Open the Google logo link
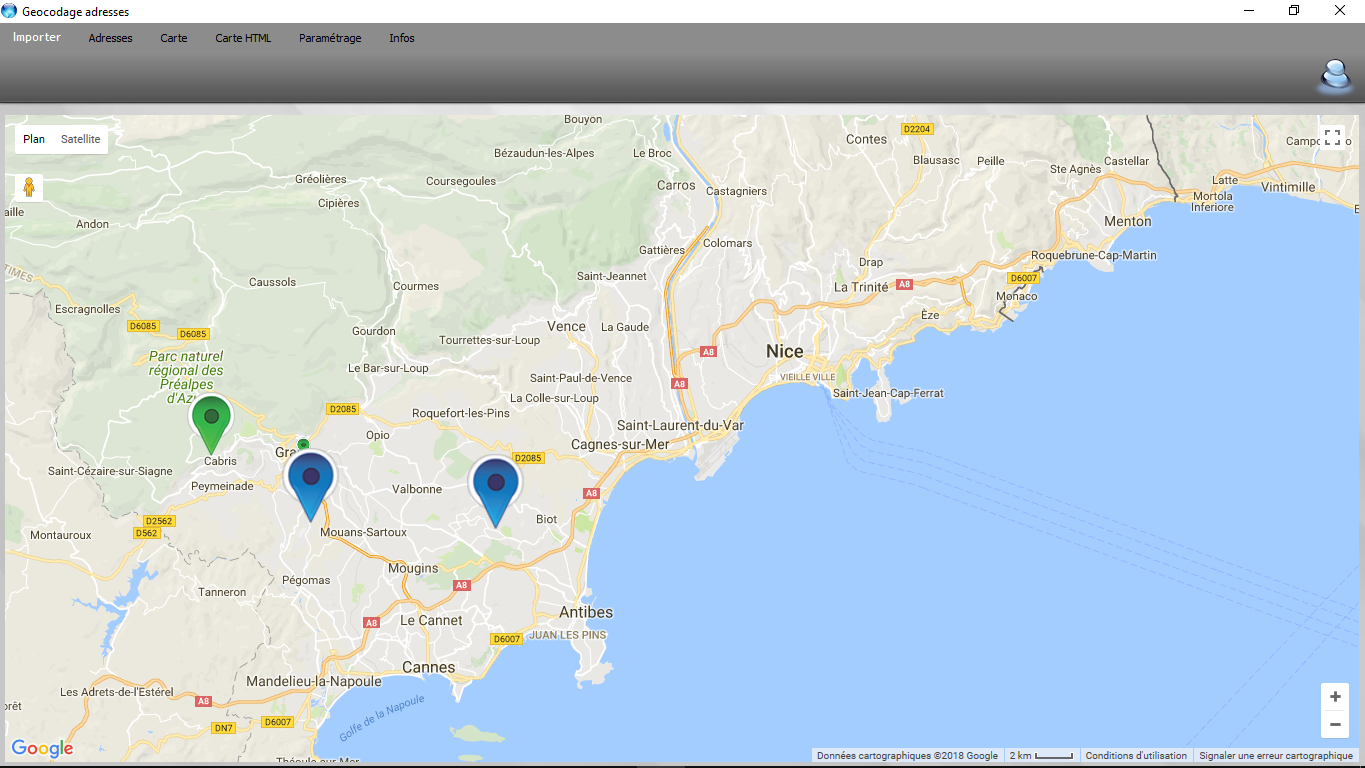Viewport: 1365px width, 768px height. [42, 748]
